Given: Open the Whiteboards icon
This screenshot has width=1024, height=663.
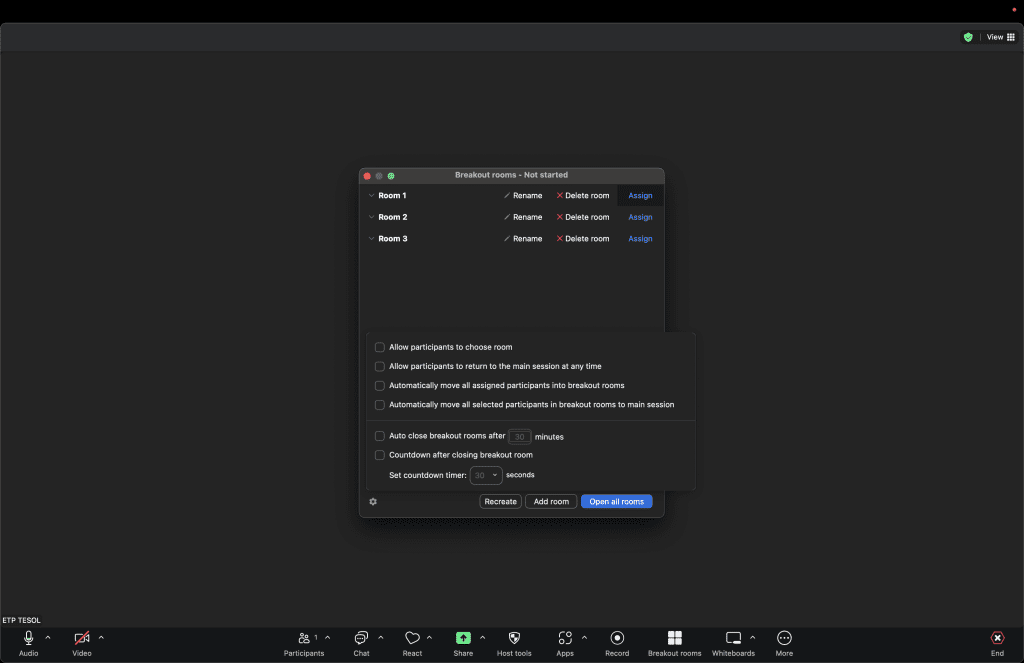Looking at the screenshot, I should click(x=733, y=638).
